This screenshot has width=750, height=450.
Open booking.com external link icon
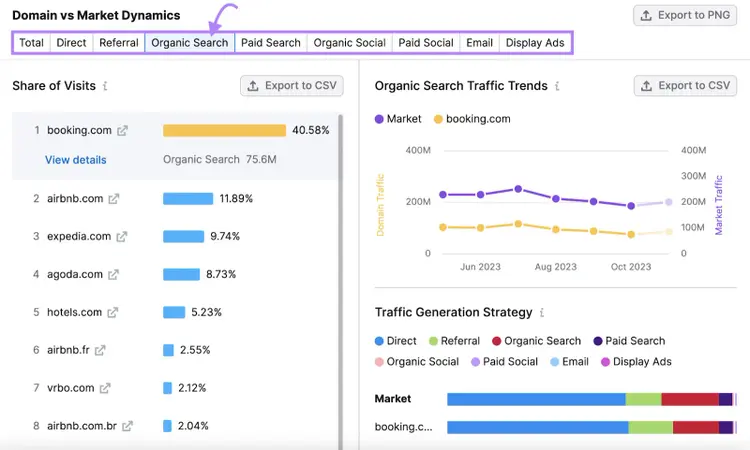click(122, 131)
